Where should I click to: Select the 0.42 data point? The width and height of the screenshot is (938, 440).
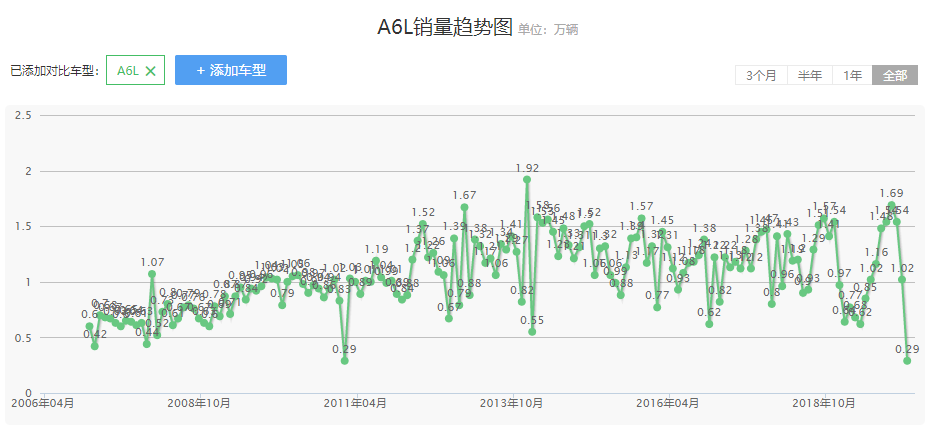94,346
